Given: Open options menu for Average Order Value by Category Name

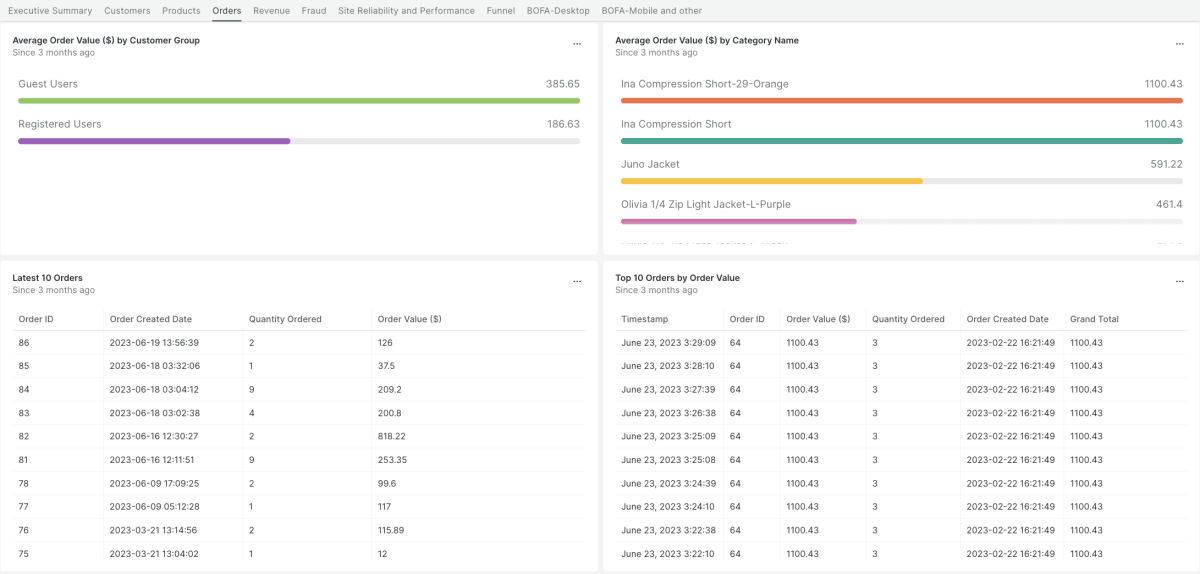Looking at the screenshot, I should [x=1180, y=44].
